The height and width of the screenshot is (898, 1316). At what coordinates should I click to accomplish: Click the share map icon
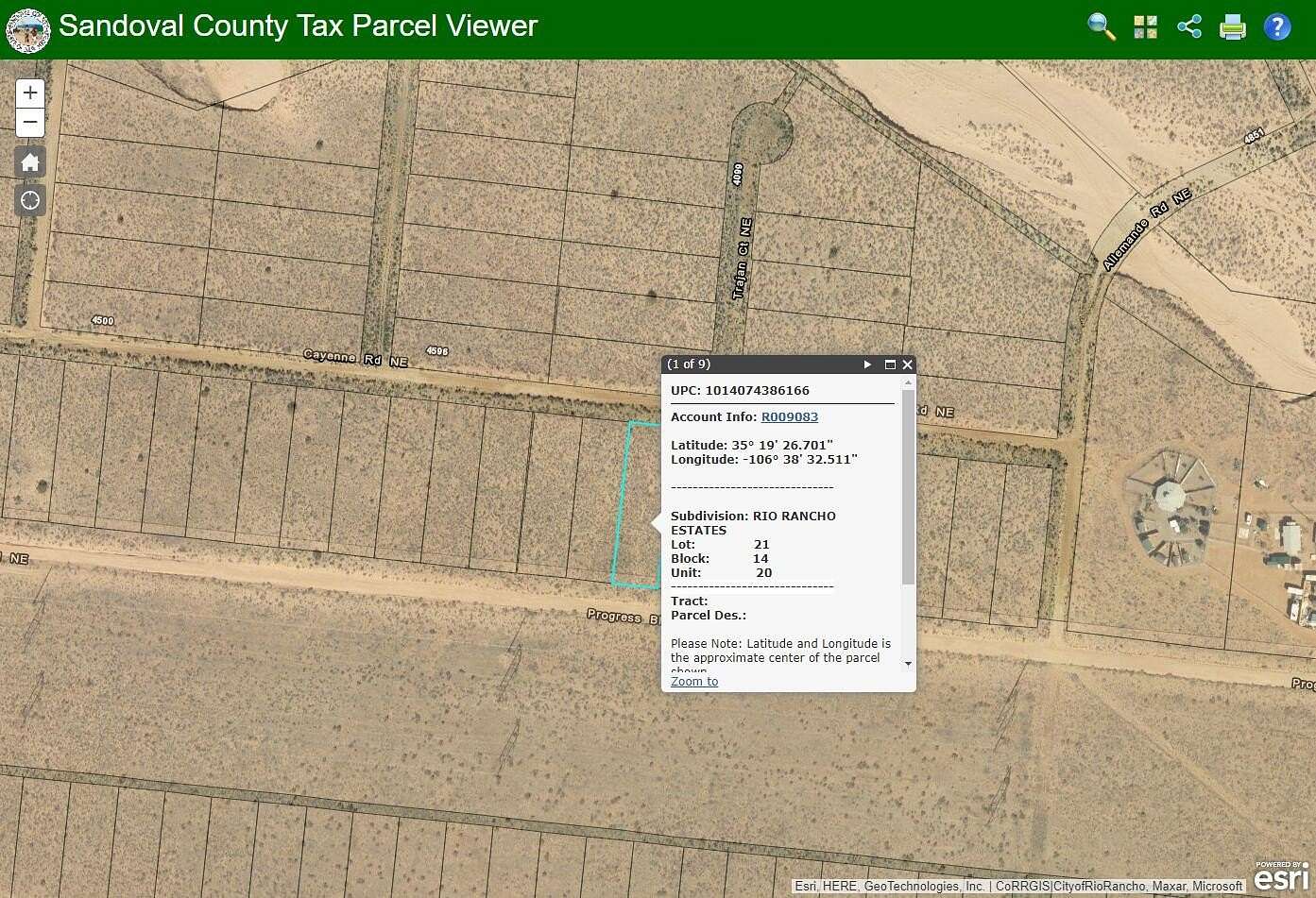(x=1188, y=26)
